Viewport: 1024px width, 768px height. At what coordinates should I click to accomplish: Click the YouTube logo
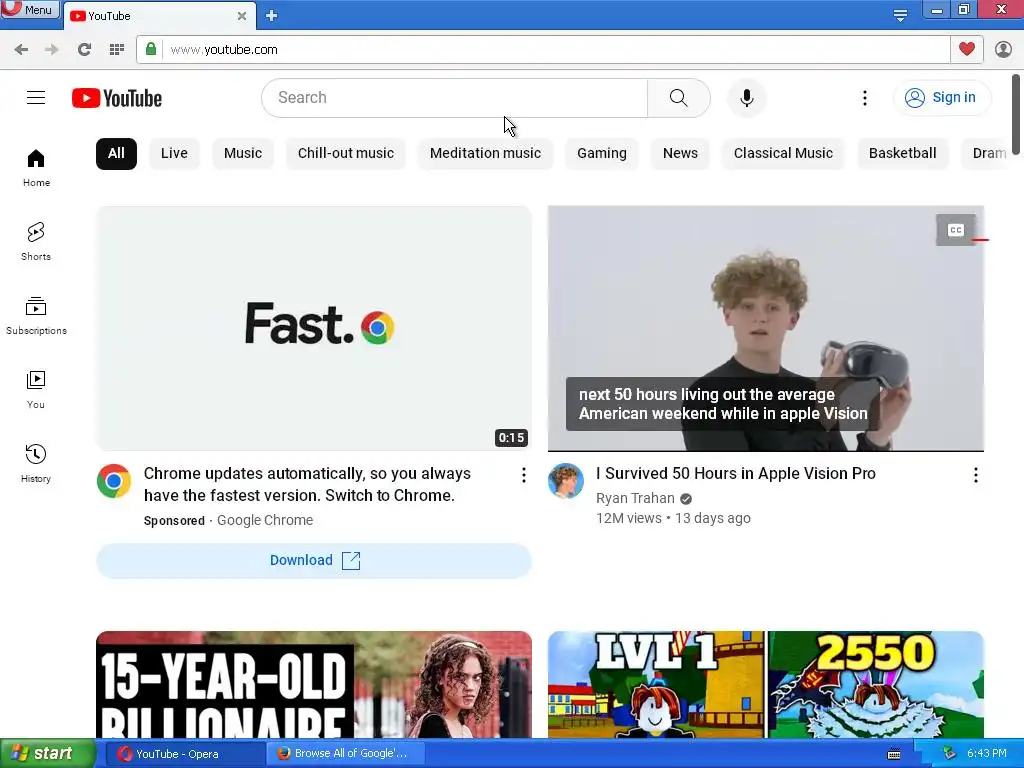click(117, 98)
